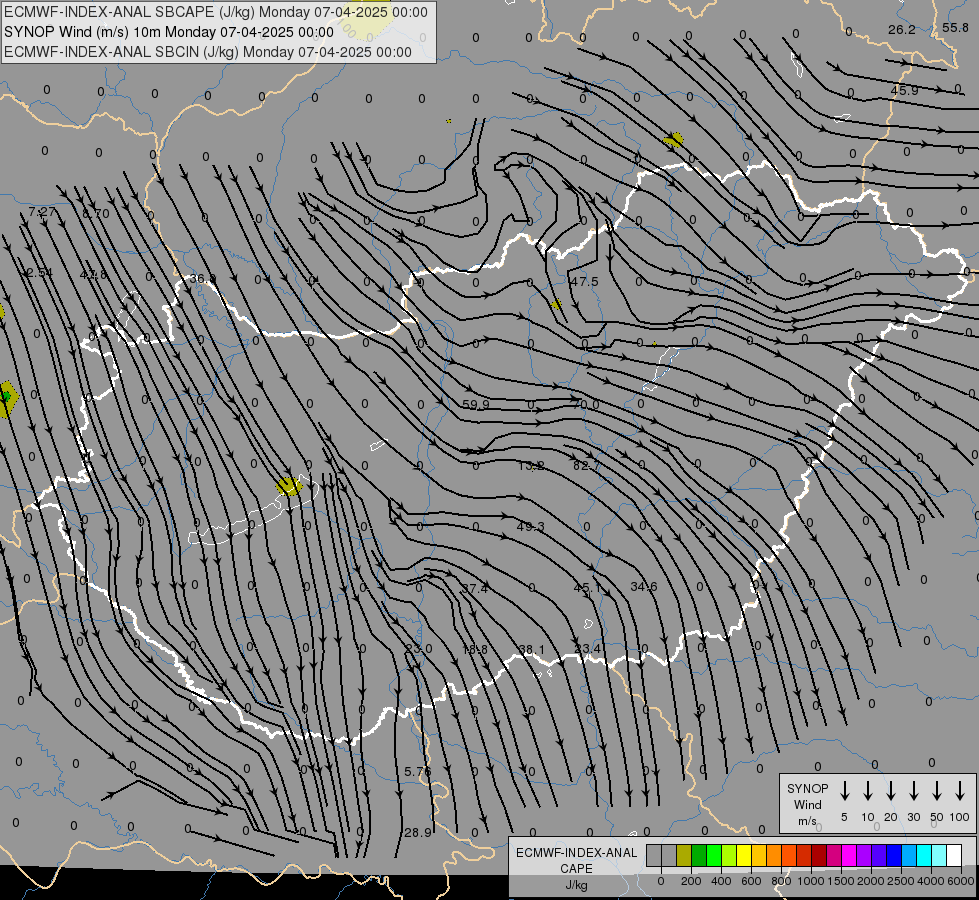Image resolution: width=979 pixels, height=900 pixels.
Task: Pick the bright magenta CAPE legend swatch
Action: [x=849, y=856]
